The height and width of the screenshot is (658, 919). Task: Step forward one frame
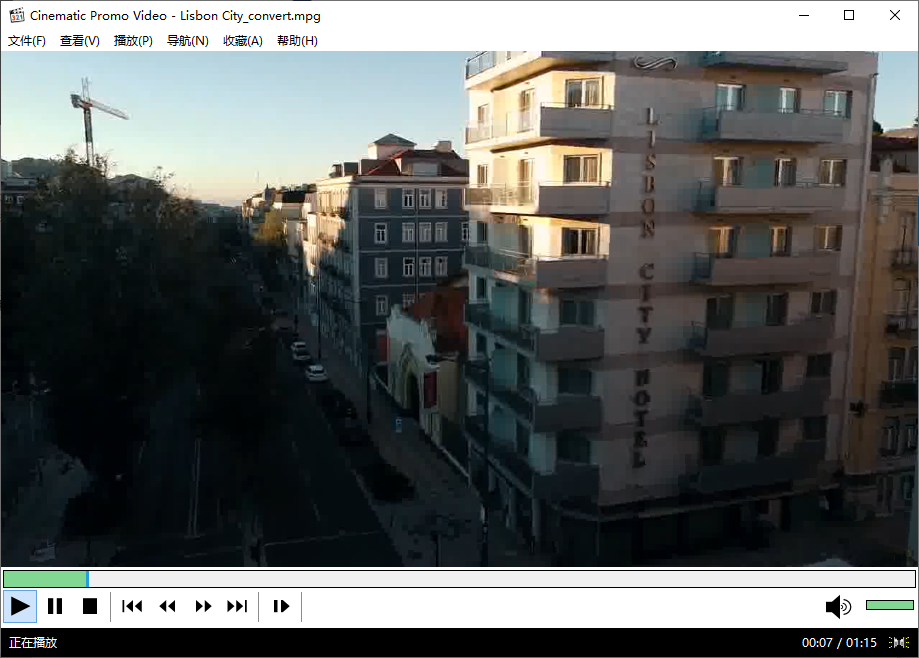[x=281, y=606]
